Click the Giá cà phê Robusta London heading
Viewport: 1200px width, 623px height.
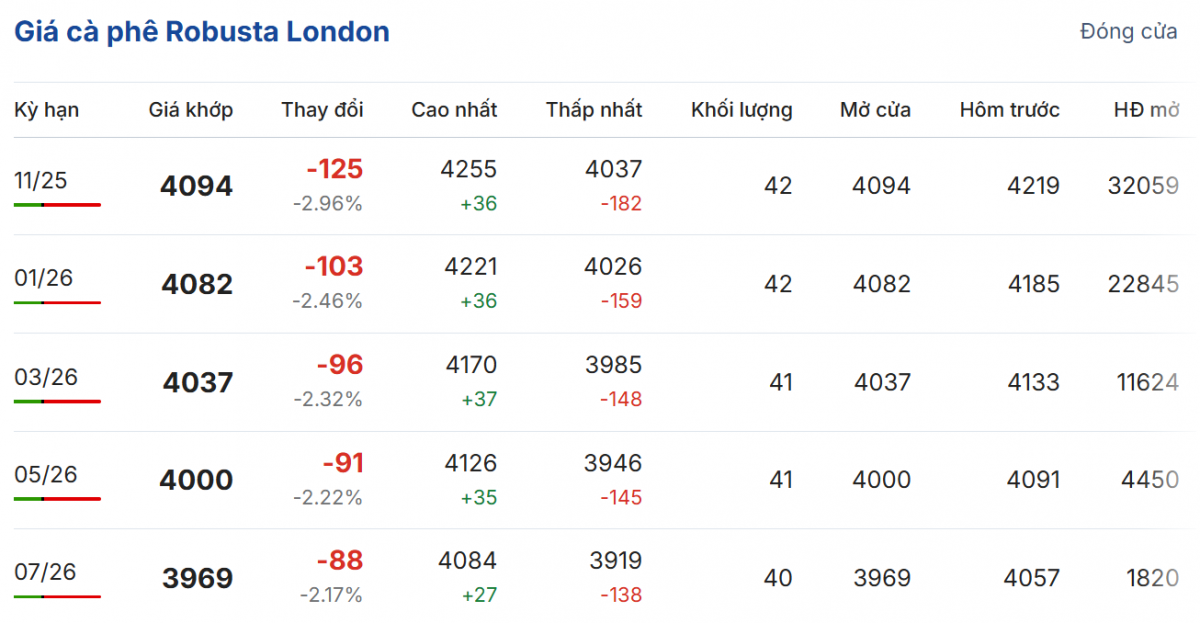click(x=202, y=32)
